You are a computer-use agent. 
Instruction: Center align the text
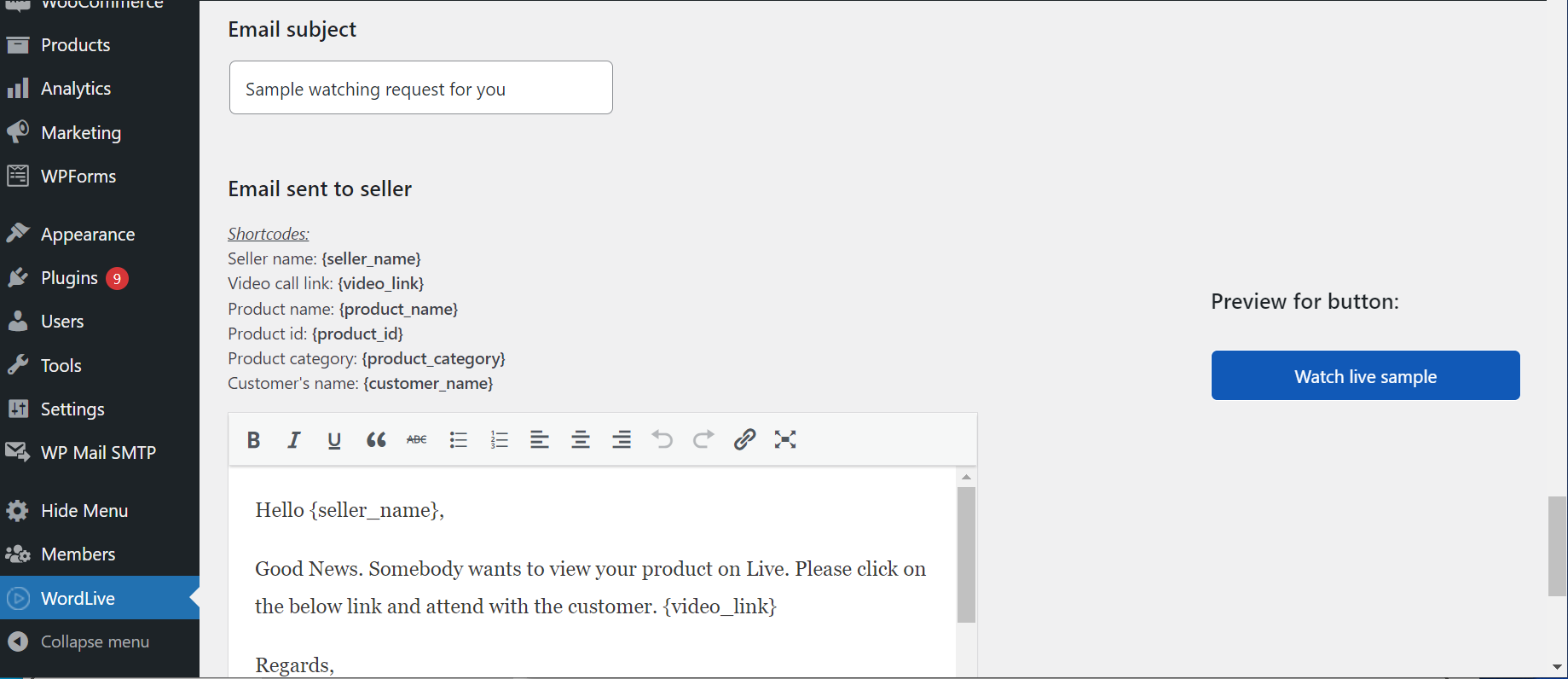coord(581,440)
